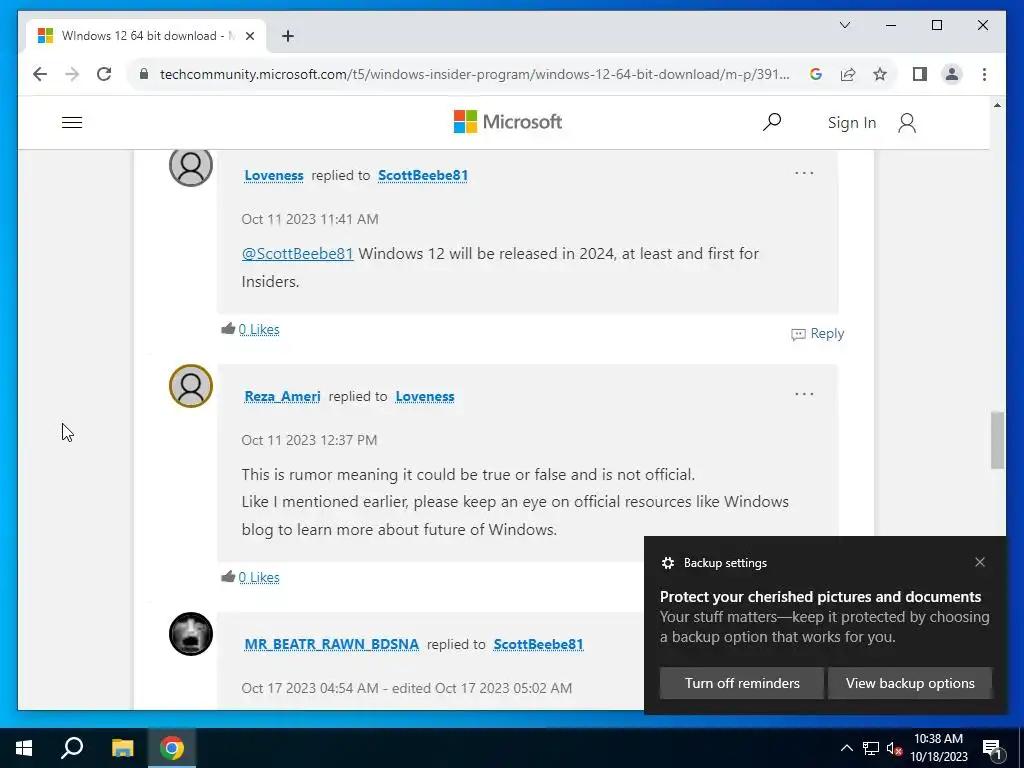1024x768 pixels.
Task: Reload the current page
Action: click(x=104, y=74)
